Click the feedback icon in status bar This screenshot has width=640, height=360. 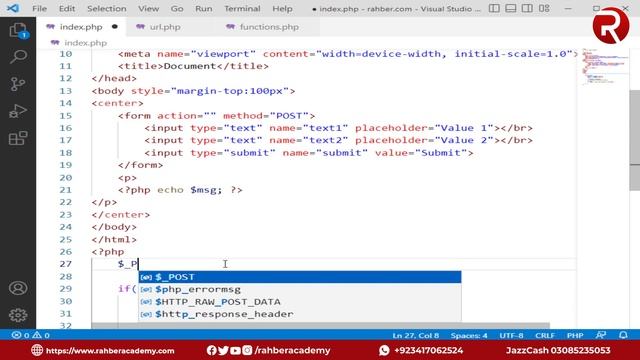pos(600,335)
